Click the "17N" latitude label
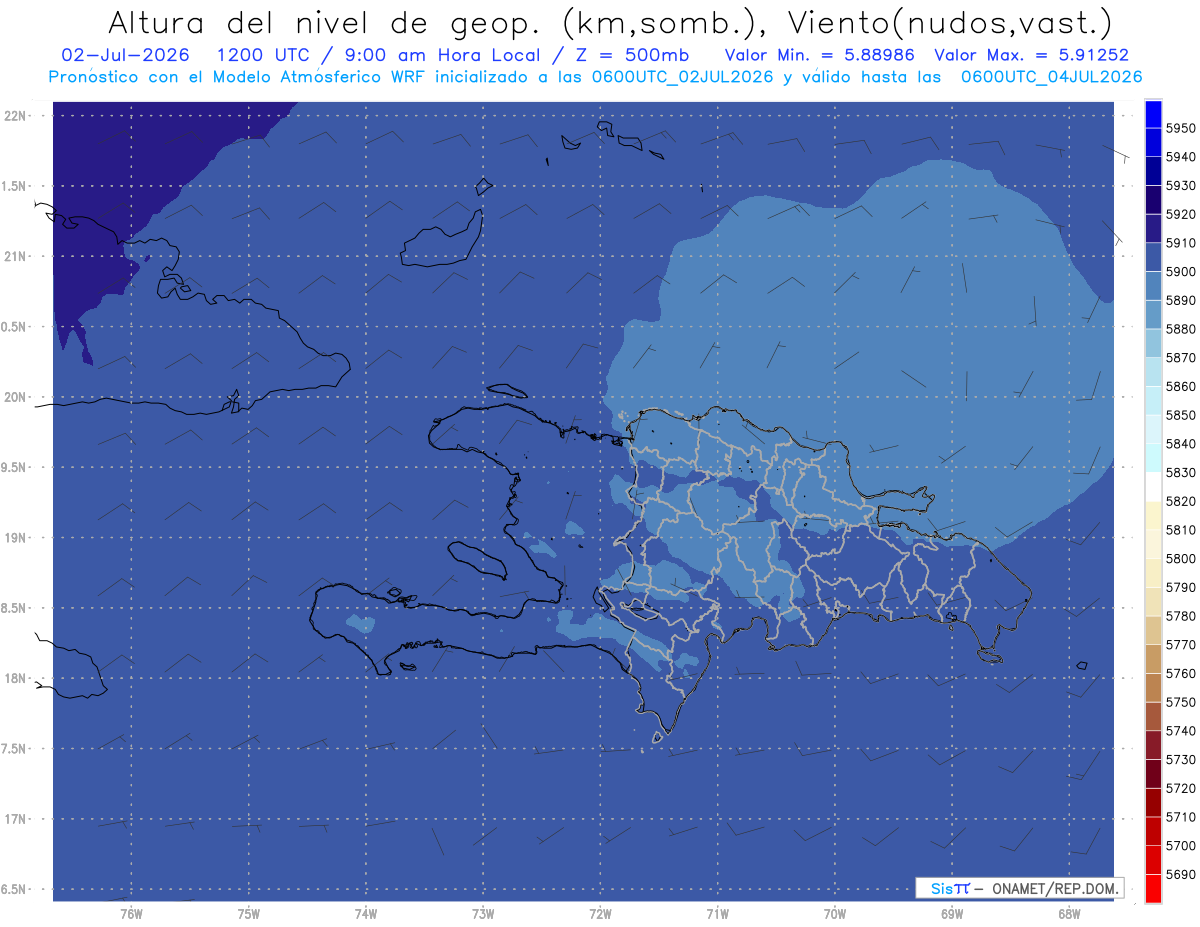Image resolution: width=1200 pixels, height=927 pixels. coord(17,819)
